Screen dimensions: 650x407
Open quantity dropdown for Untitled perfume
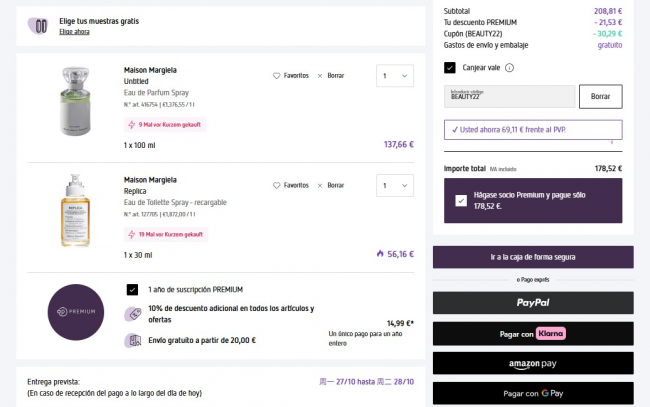tap(396, 75)
